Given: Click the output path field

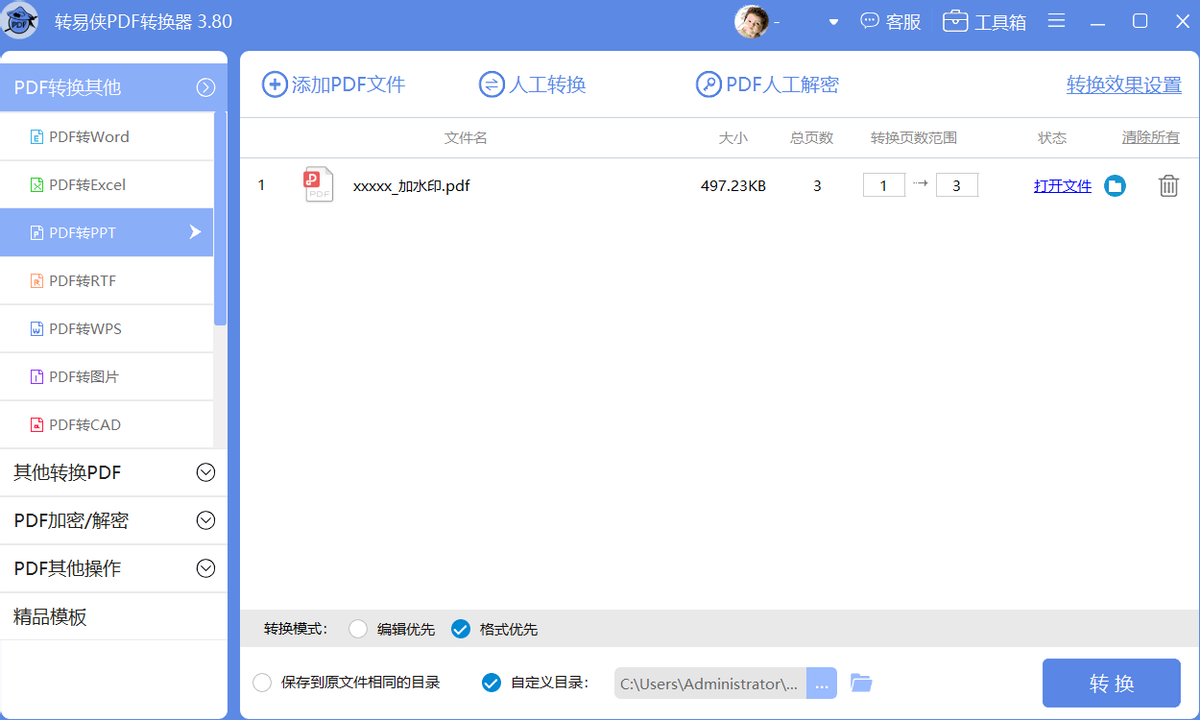Looking at the screenshot, I should click(710, 684).
